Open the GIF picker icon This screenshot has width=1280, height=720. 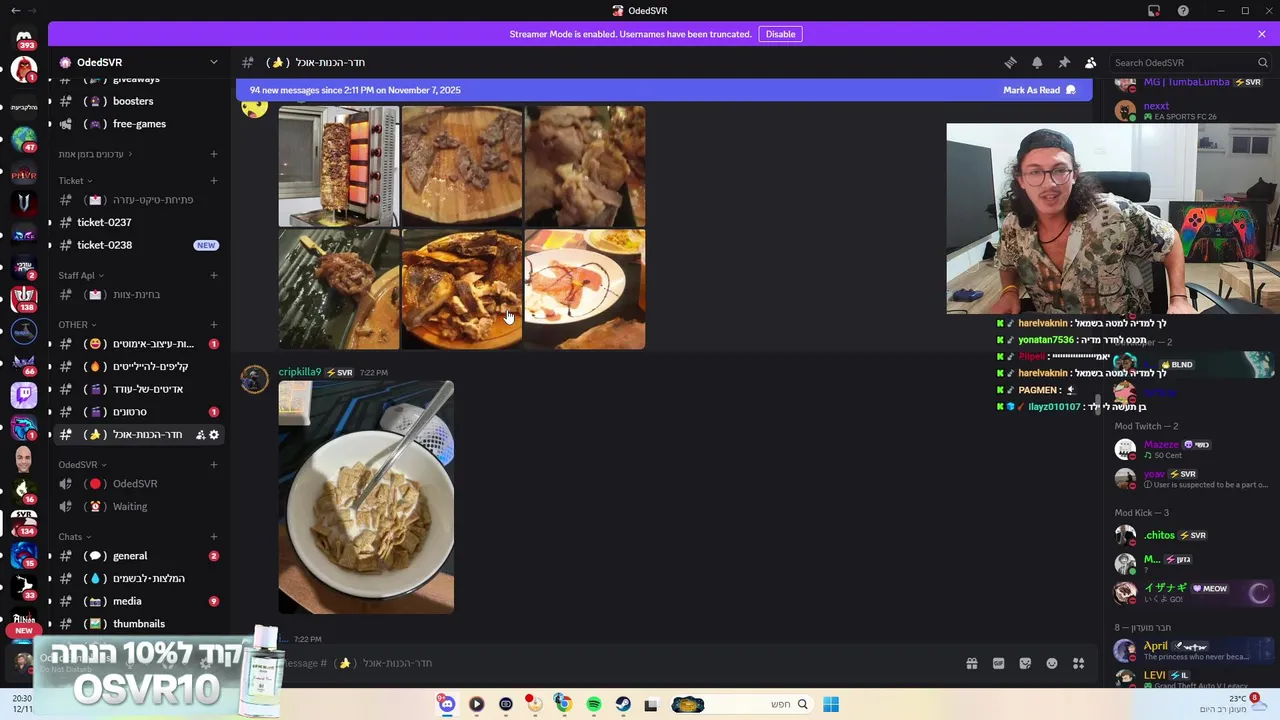(998, 663)
